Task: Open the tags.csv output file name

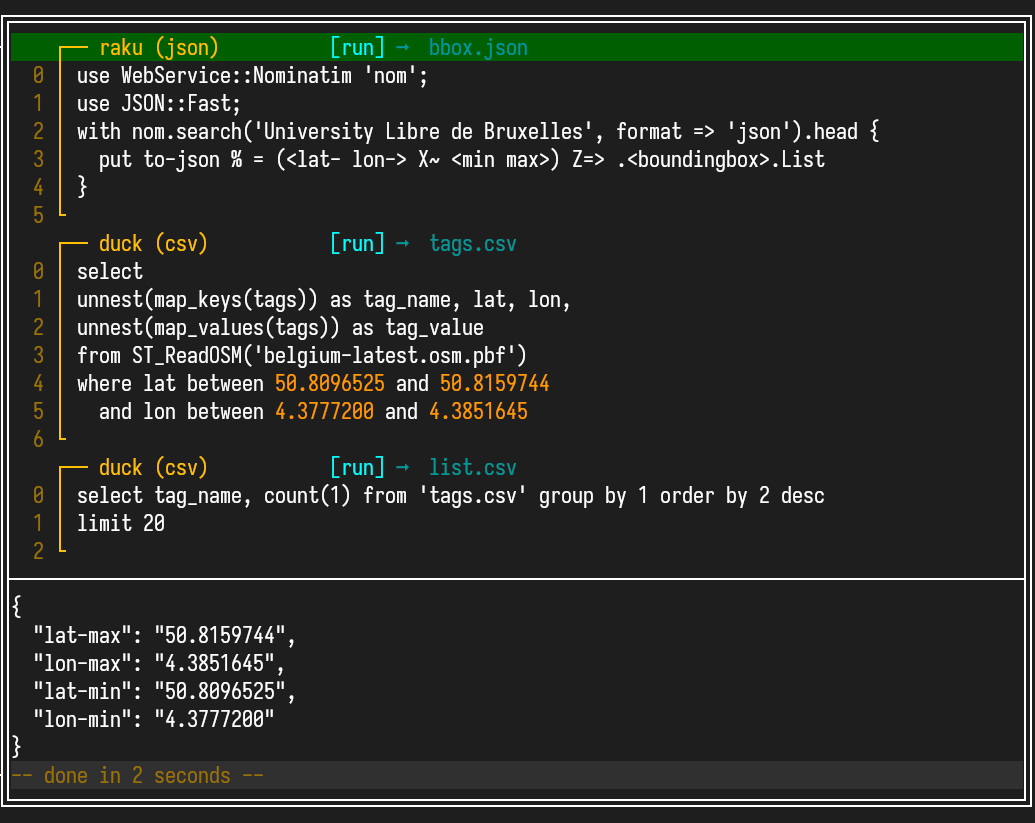Action: 472,244
